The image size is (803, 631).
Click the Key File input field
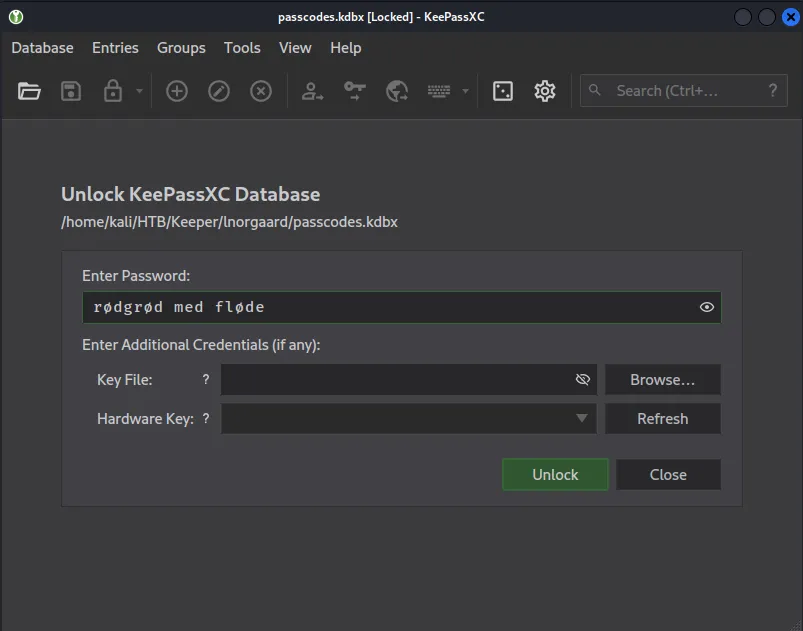click(409, 380)
